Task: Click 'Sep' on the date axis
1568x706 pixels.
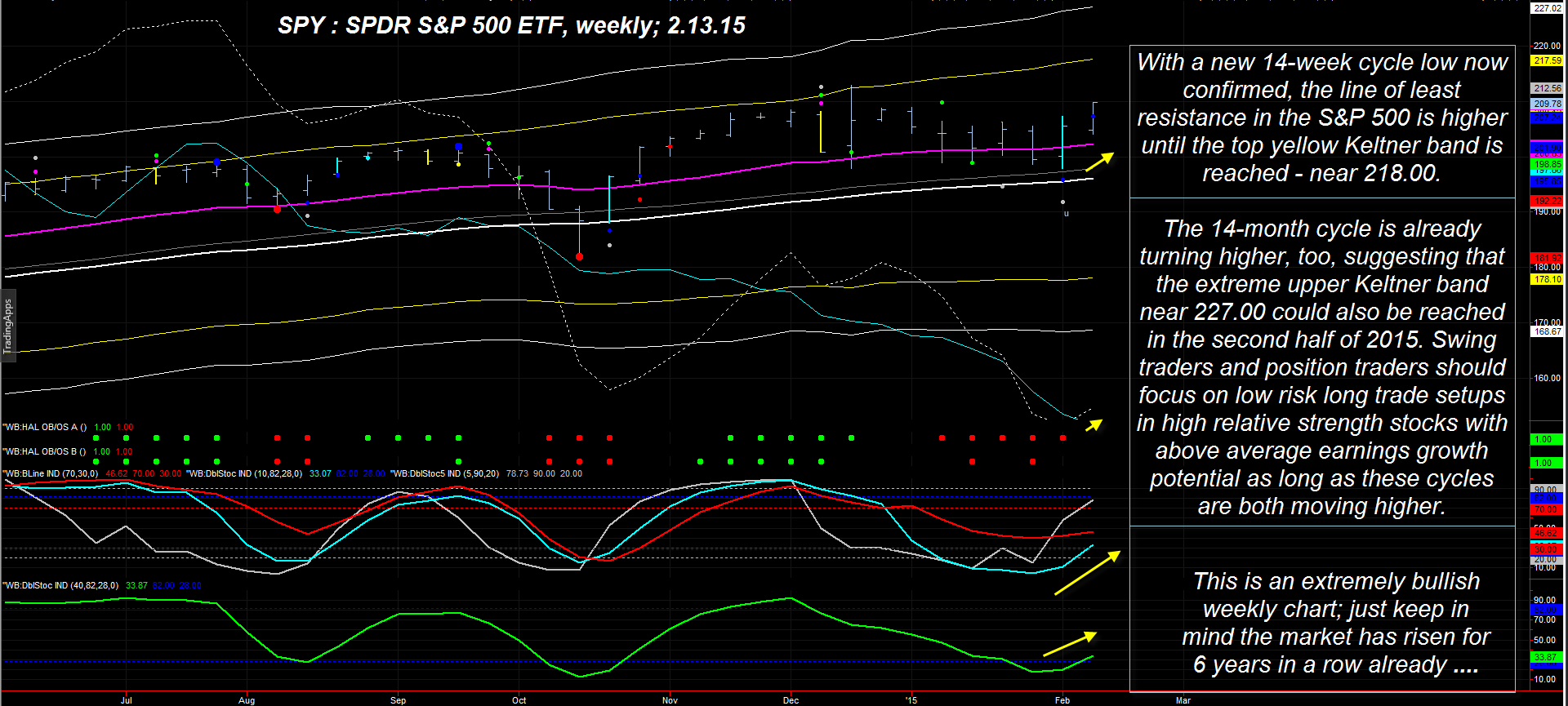Action: tap(398, 700)
